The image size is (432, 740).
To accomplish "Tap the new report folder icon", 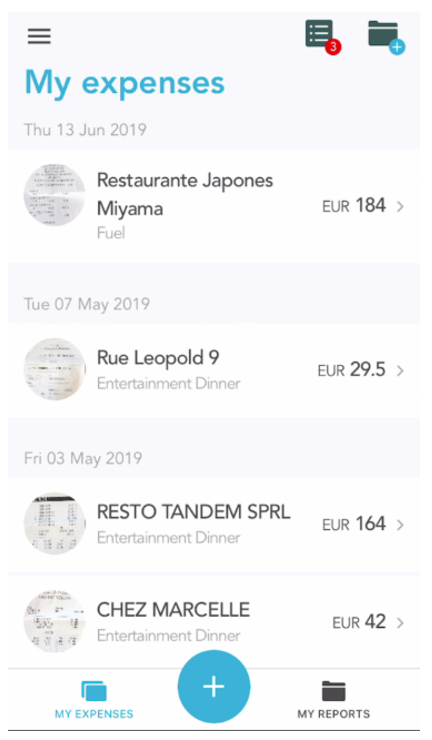I will click(383, 34).
